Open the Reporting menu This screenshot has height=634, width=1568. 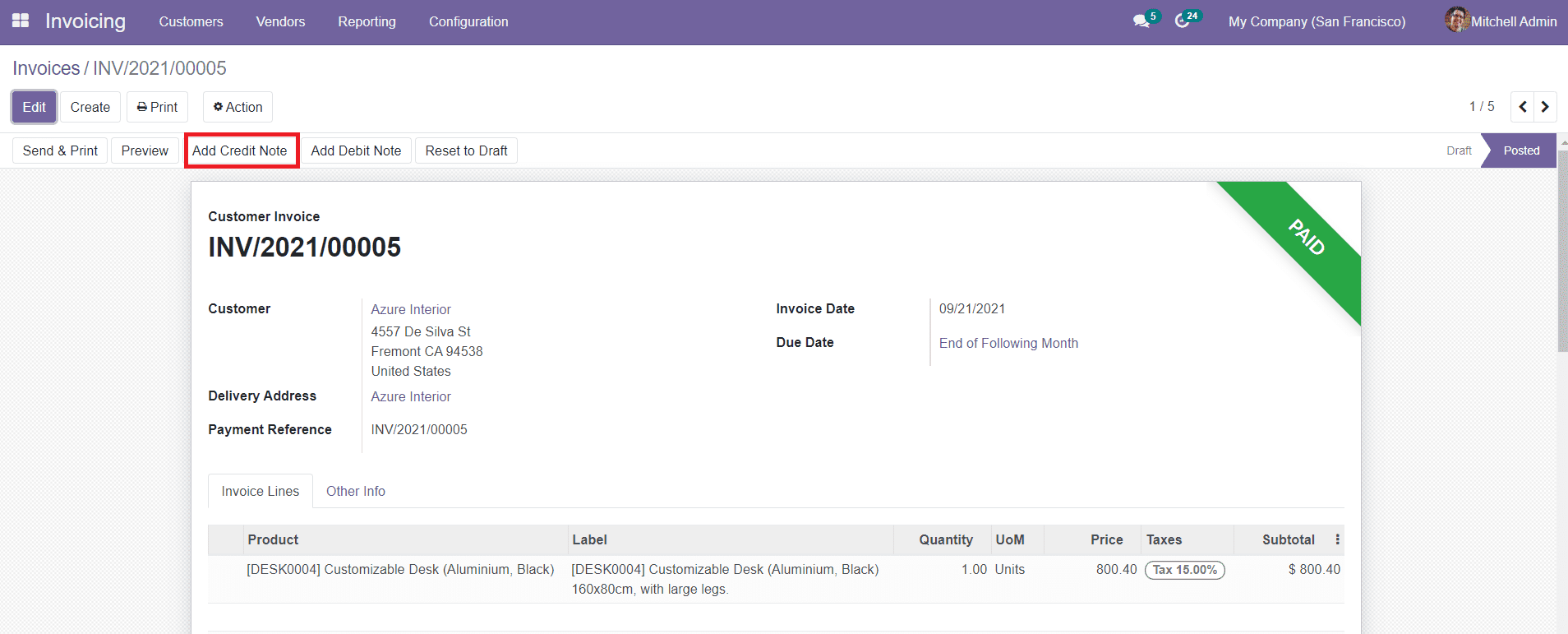pyautogui.click(x=367, y=21)
